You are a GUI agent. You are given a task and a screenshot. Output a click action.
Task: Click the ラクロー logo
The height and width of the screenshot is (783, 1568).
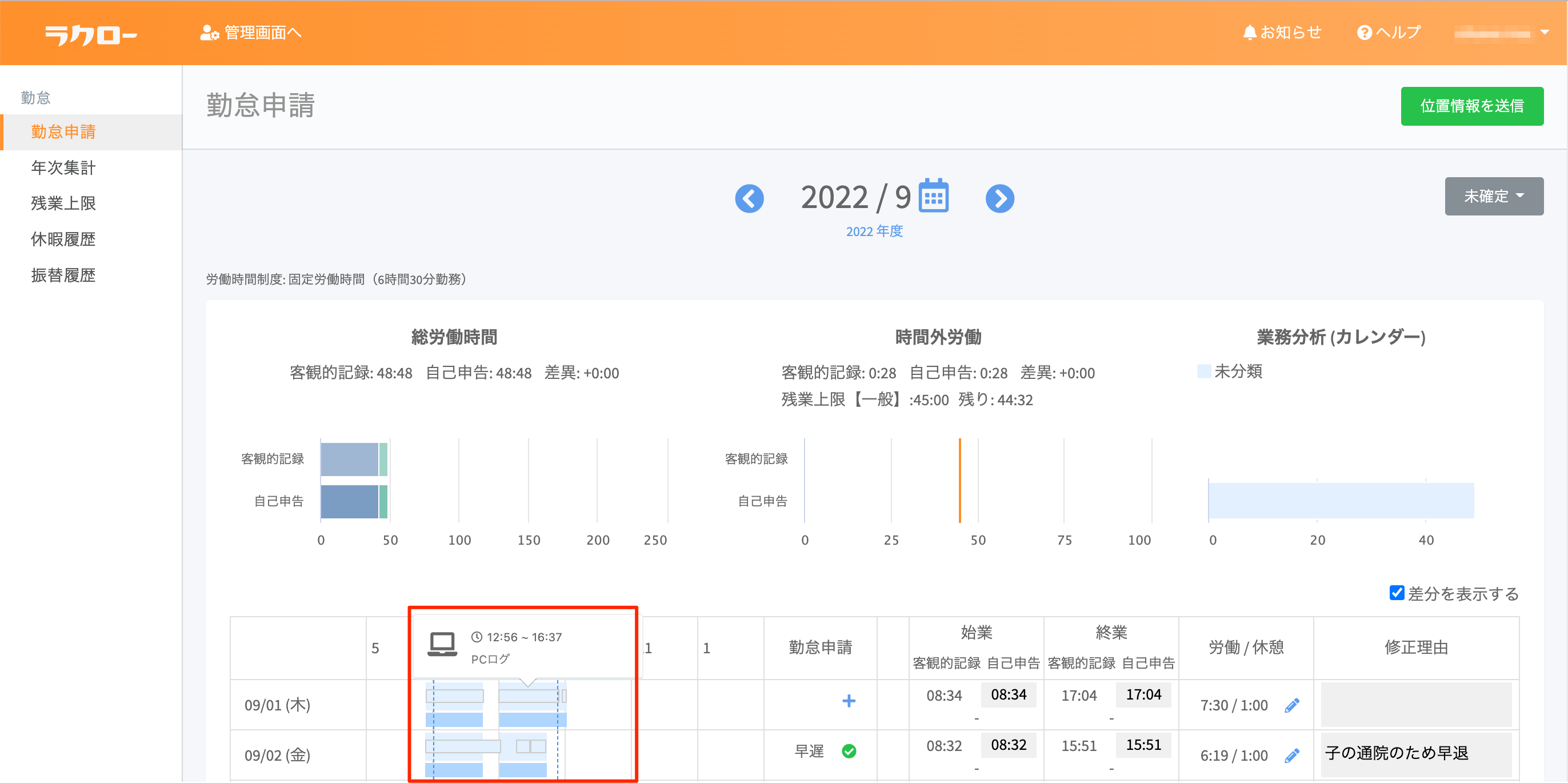coord(91,34)
